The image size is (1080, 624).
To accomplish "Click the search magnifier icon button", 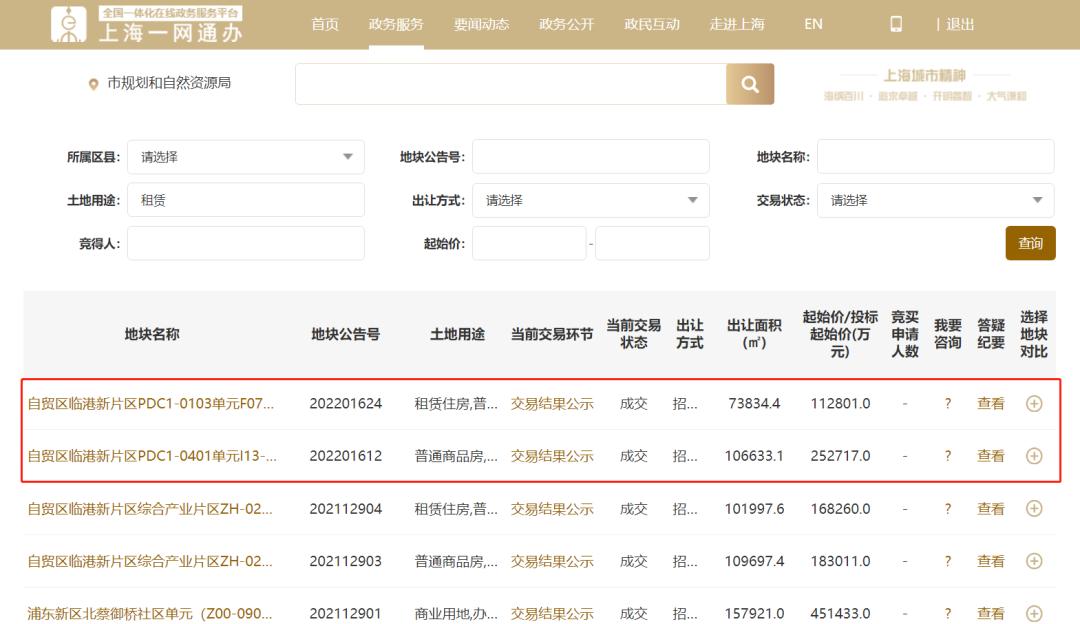I will tap(750, 84).
